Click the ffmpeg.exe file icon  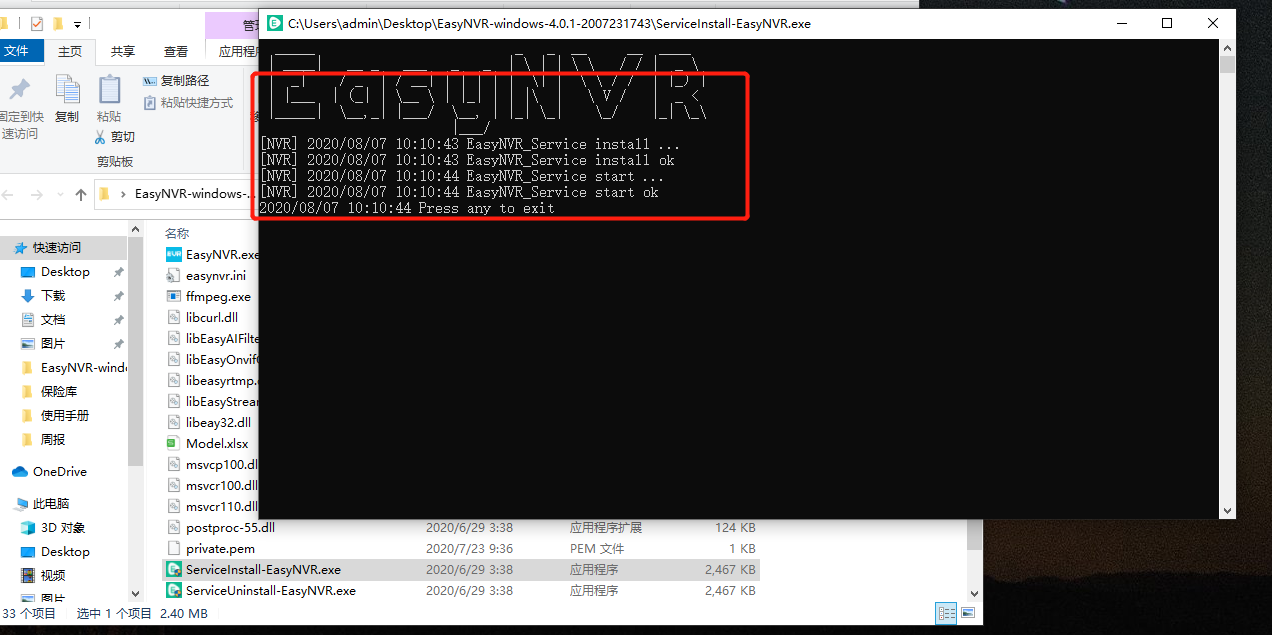[x=173, y=297]
